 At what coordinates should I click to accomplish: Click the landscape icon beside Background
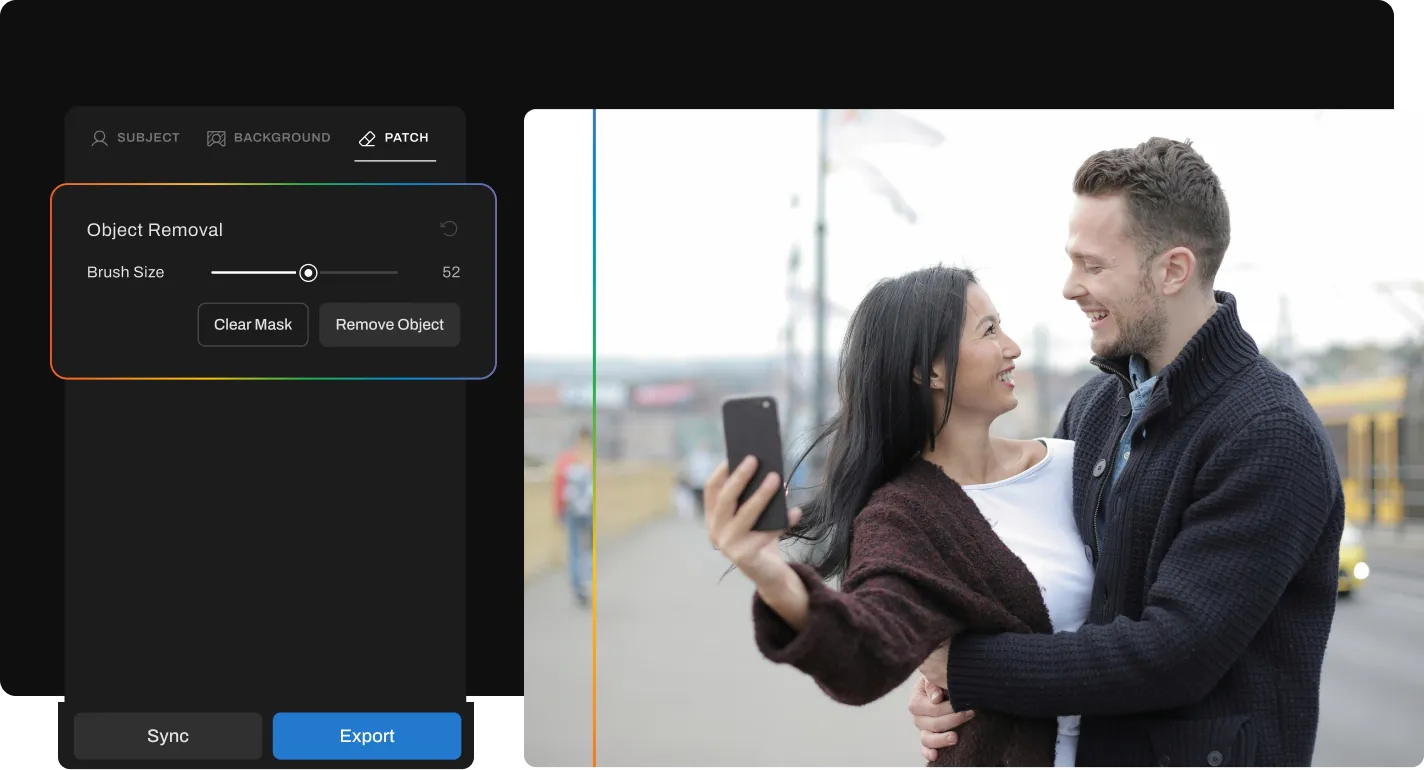pos(216,138)
